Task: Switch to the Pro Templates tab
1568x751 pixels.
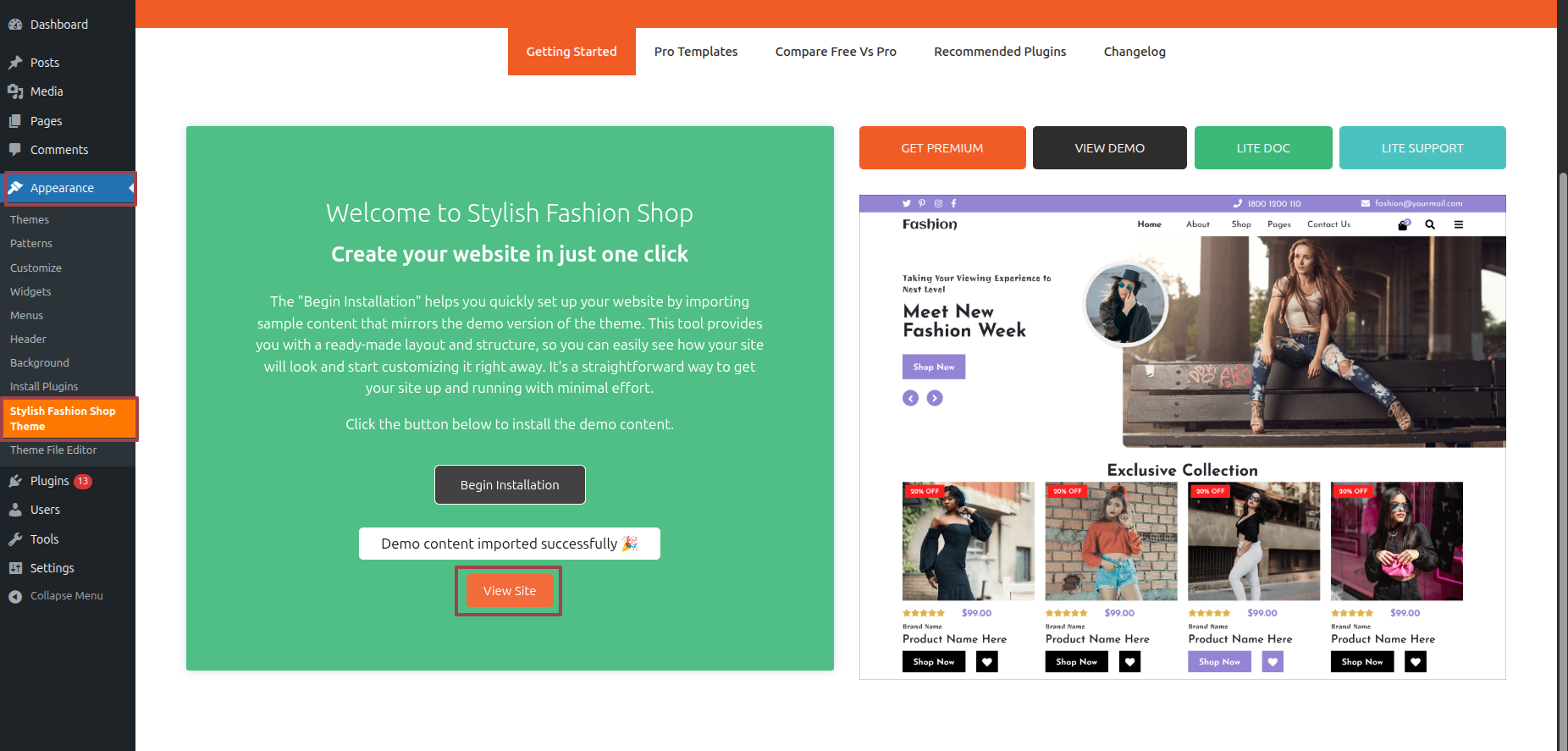Action: (696, 52)
